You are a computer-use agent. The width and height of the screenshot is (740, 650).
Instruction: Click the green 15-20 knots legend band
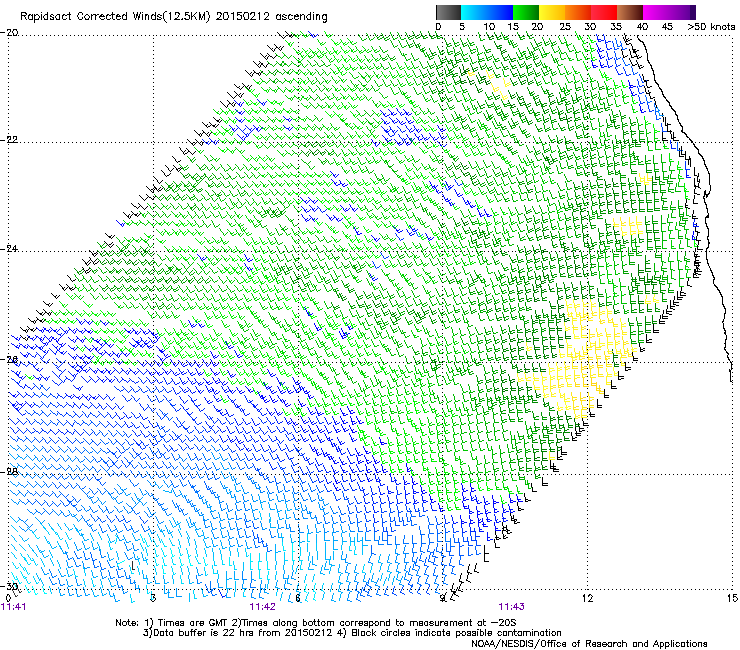pyautogui.click(x=526, y=12)
